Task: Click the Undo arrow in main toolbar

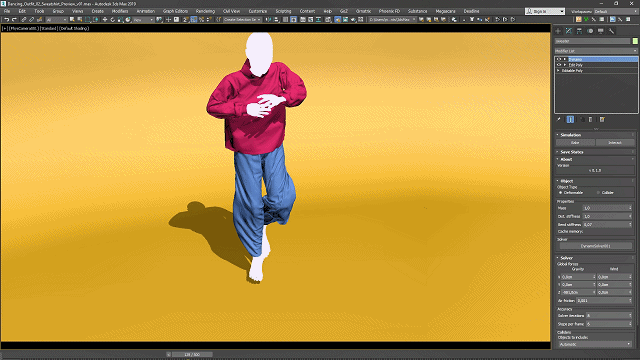Action: pos(7,20)
